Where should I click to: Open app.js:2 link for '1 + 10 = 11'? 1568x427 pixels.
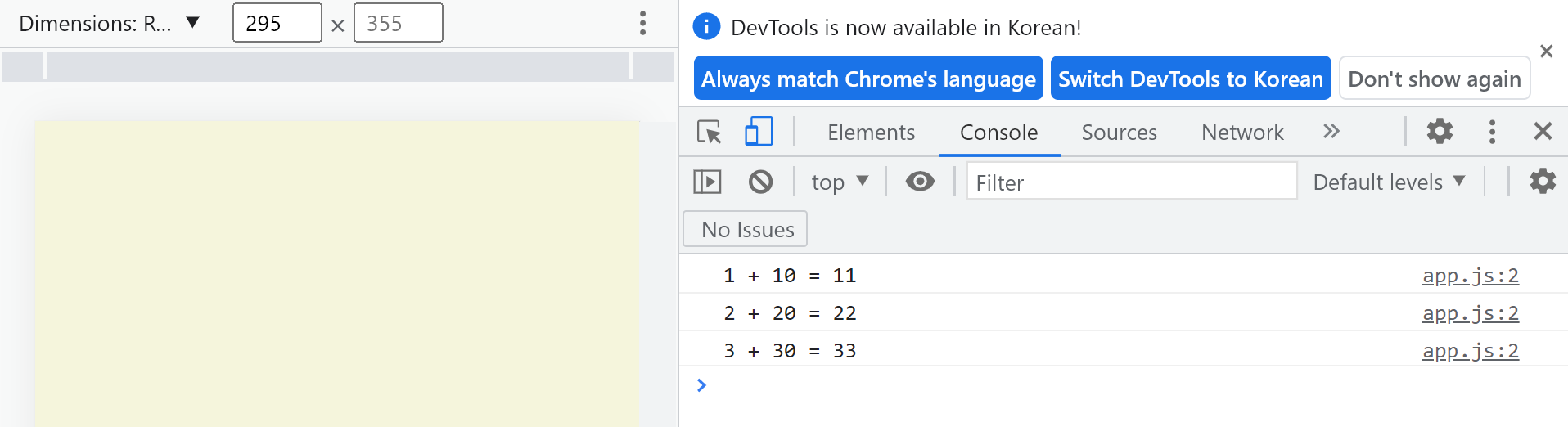coord(1471,276)
